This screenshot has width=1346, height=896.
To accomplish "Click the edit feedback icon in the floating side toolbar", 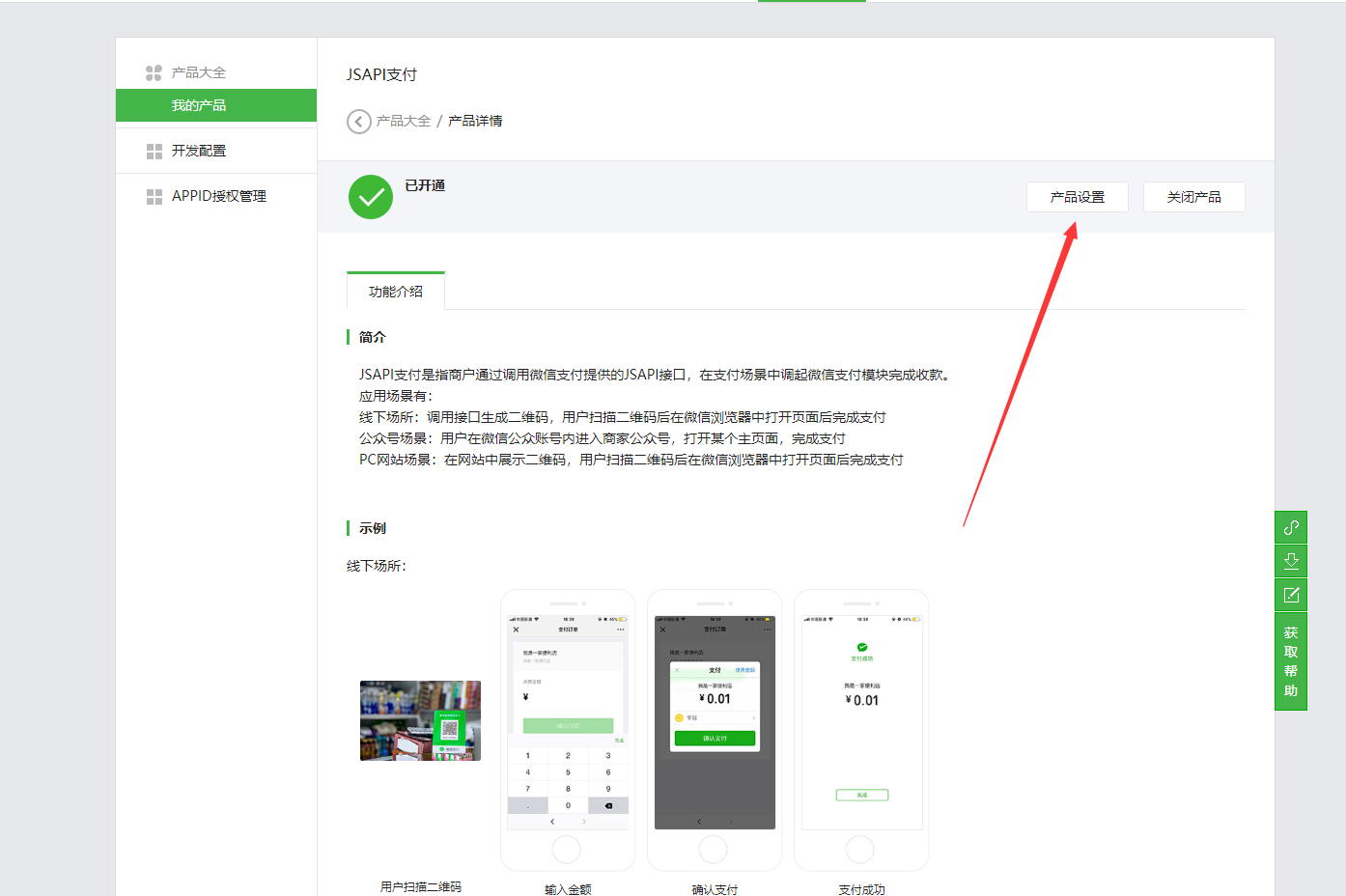I will click(1291, 595).
